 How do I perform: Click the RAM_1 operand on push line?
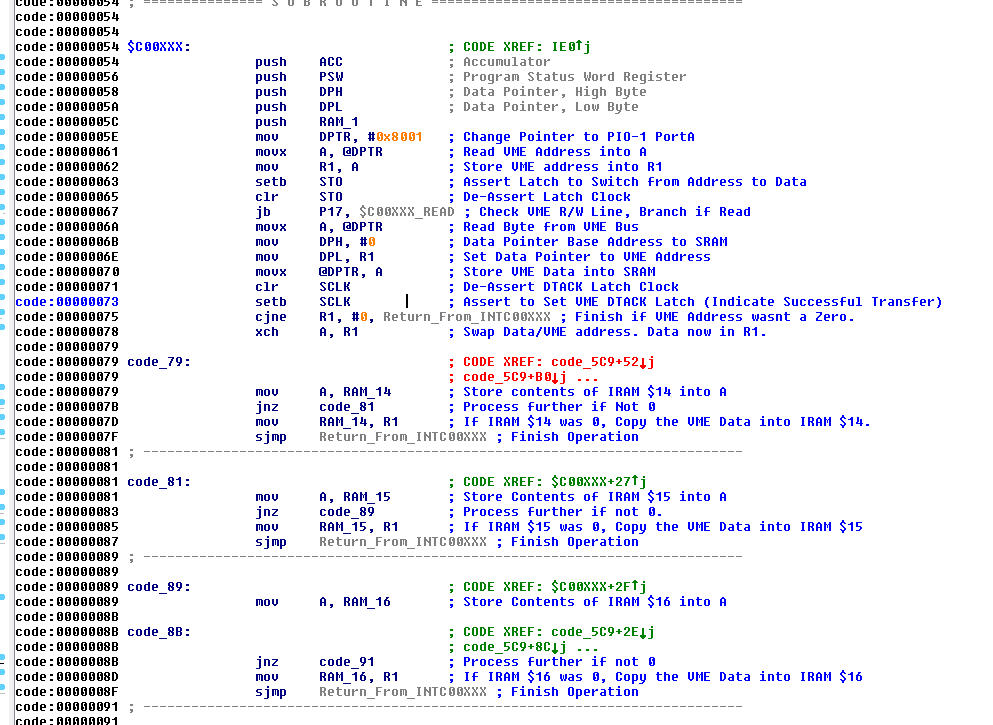click(339, 122)
